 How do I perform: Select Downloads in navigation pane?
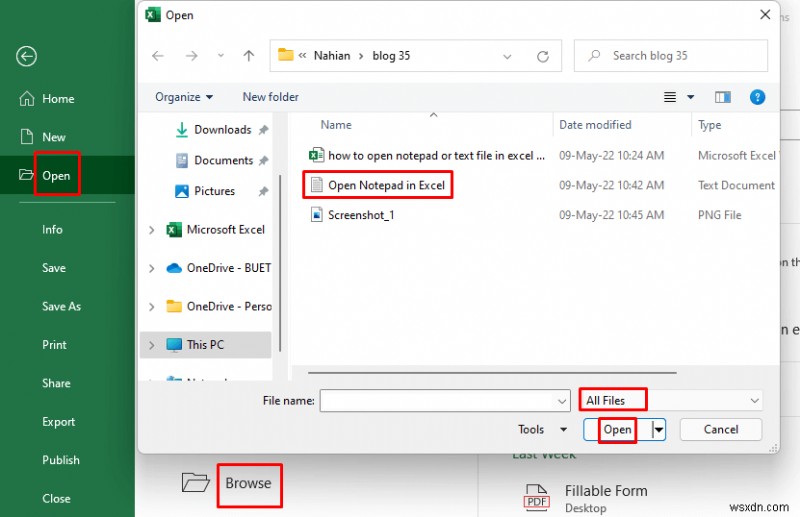[x=222, y=130]
